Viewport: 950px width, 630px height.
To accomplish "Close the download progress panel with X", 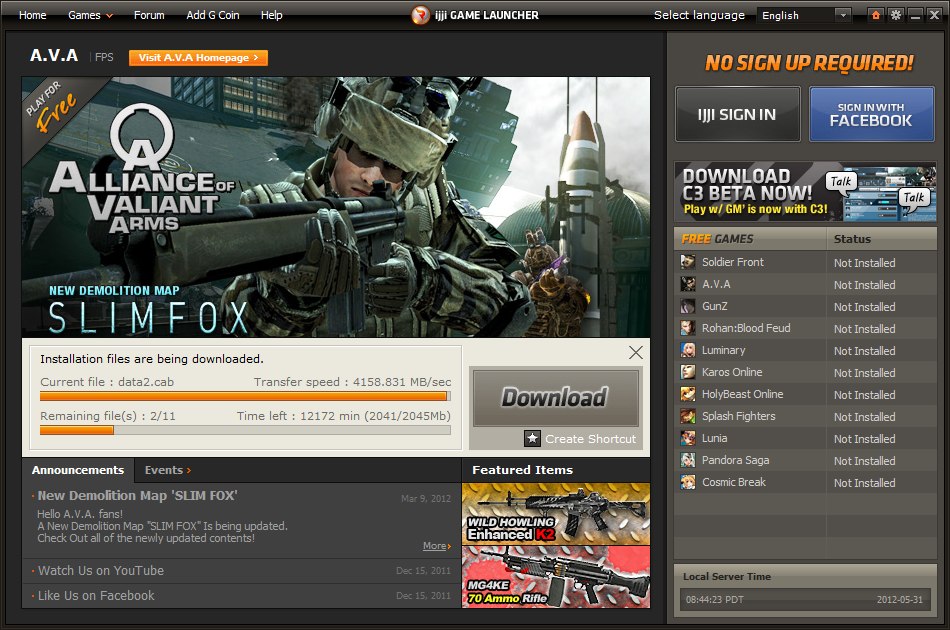I will [635, 352].
